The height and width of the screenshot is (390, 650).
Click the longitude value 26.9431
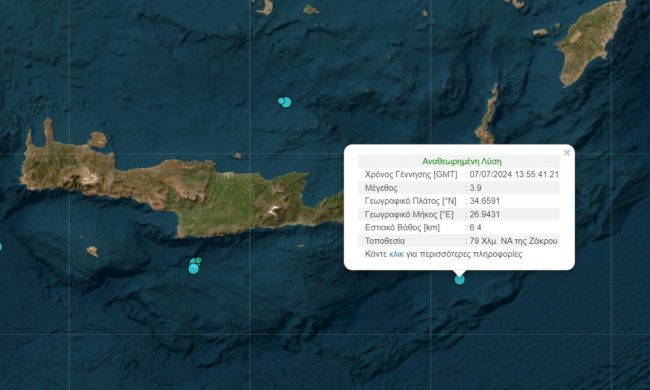pos(485,214)
